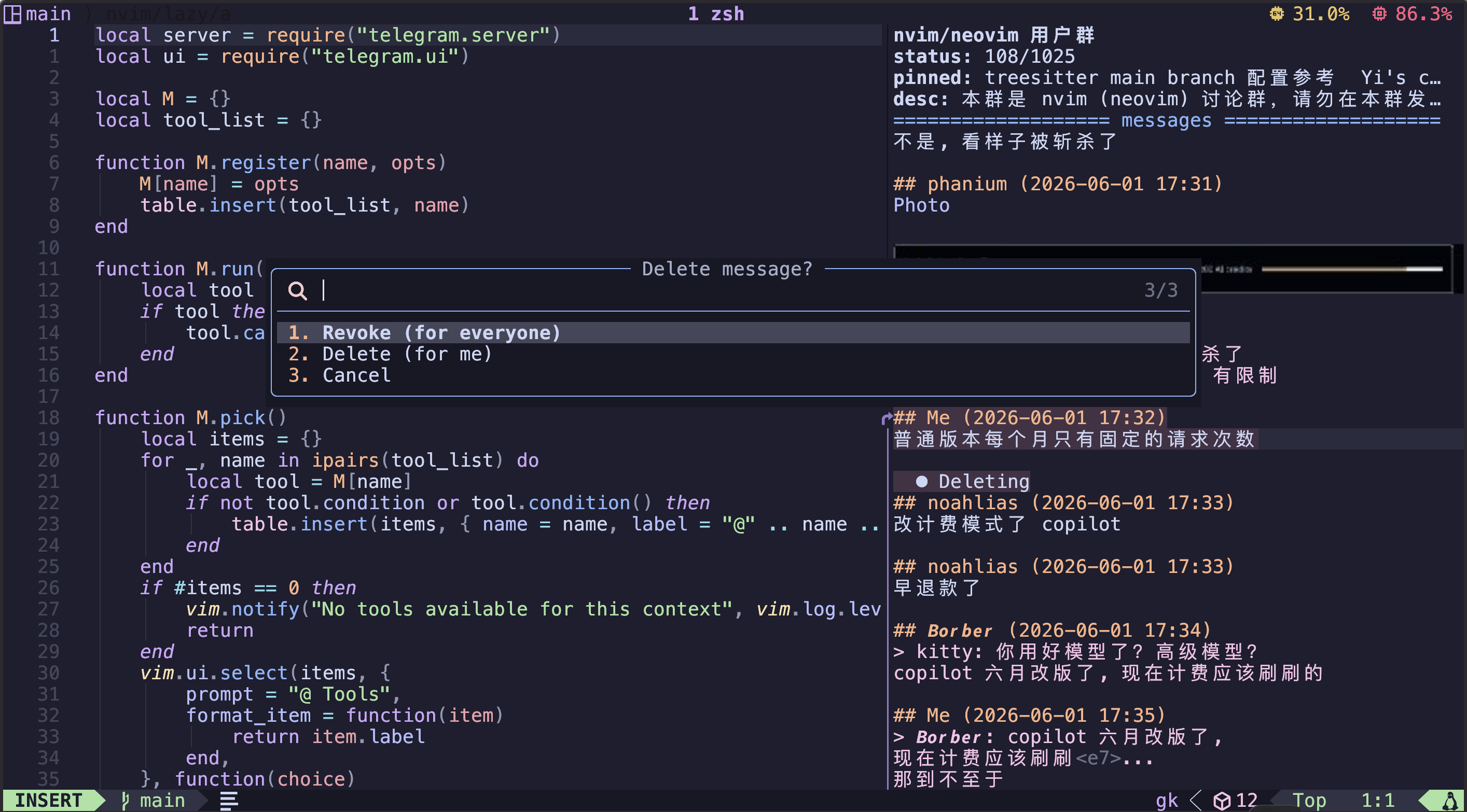The width and height of the screenshot is (1467, 812).
Task: Click the message '那到不至于'
Action: (949, 779)
